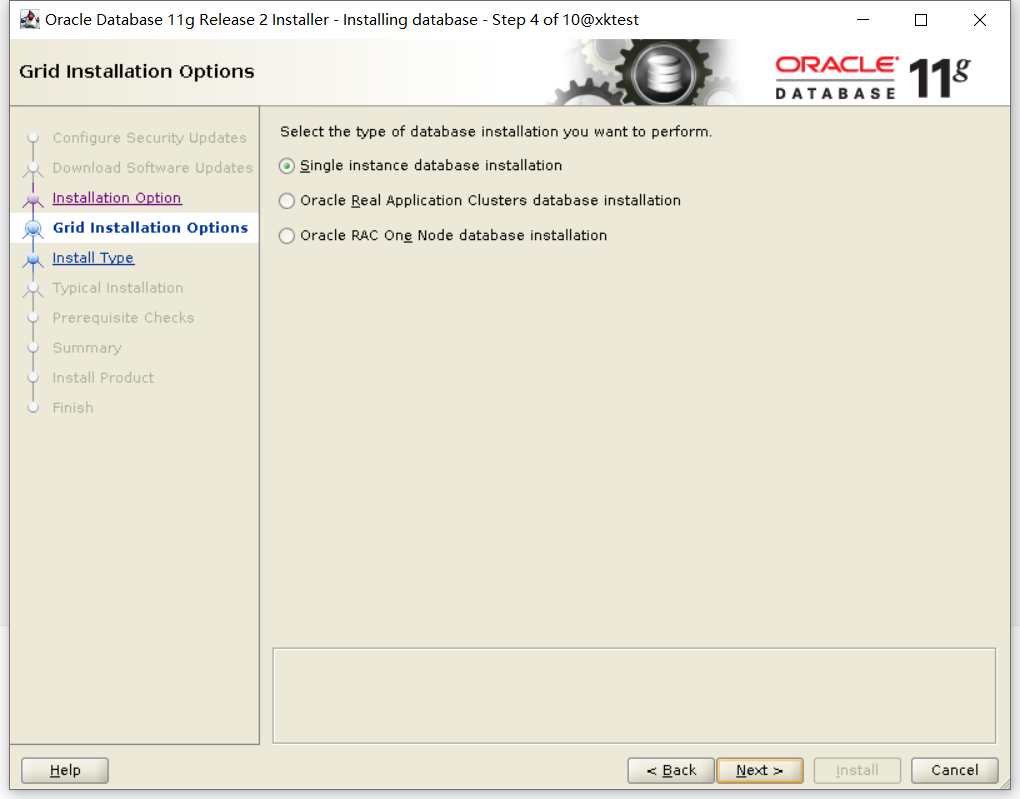Click Finish step text
Image resolution: width=1020 pixels, height=799 pixels.
point(73,408)
